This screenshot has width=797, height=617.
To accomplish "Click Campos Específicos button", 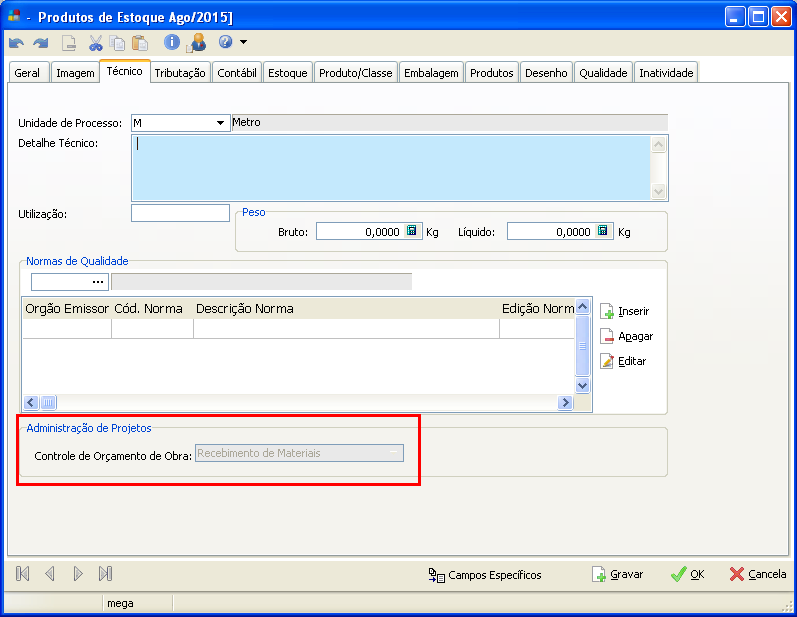I will click(486, 575).
